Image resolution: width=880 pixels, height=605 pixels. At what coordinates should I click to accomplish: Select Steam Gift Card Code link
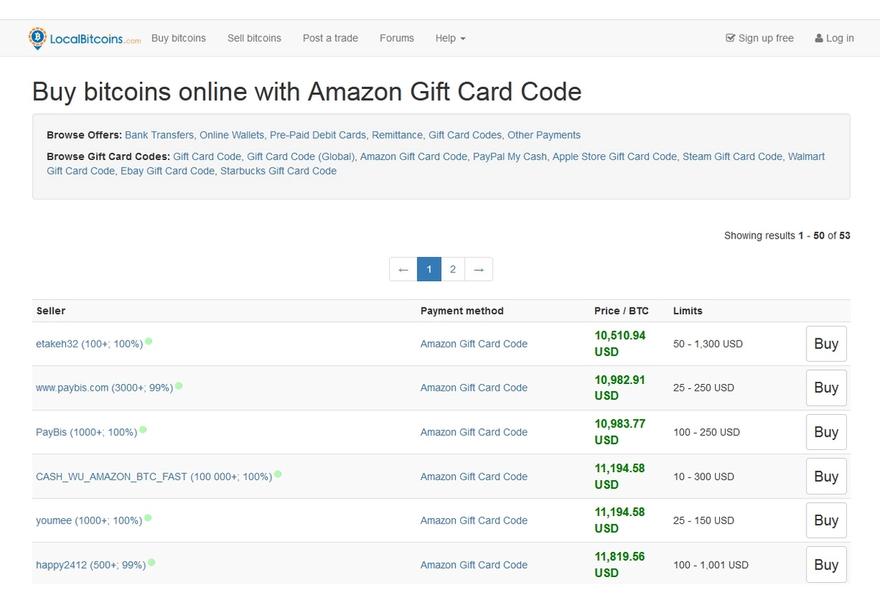[732, 157]
